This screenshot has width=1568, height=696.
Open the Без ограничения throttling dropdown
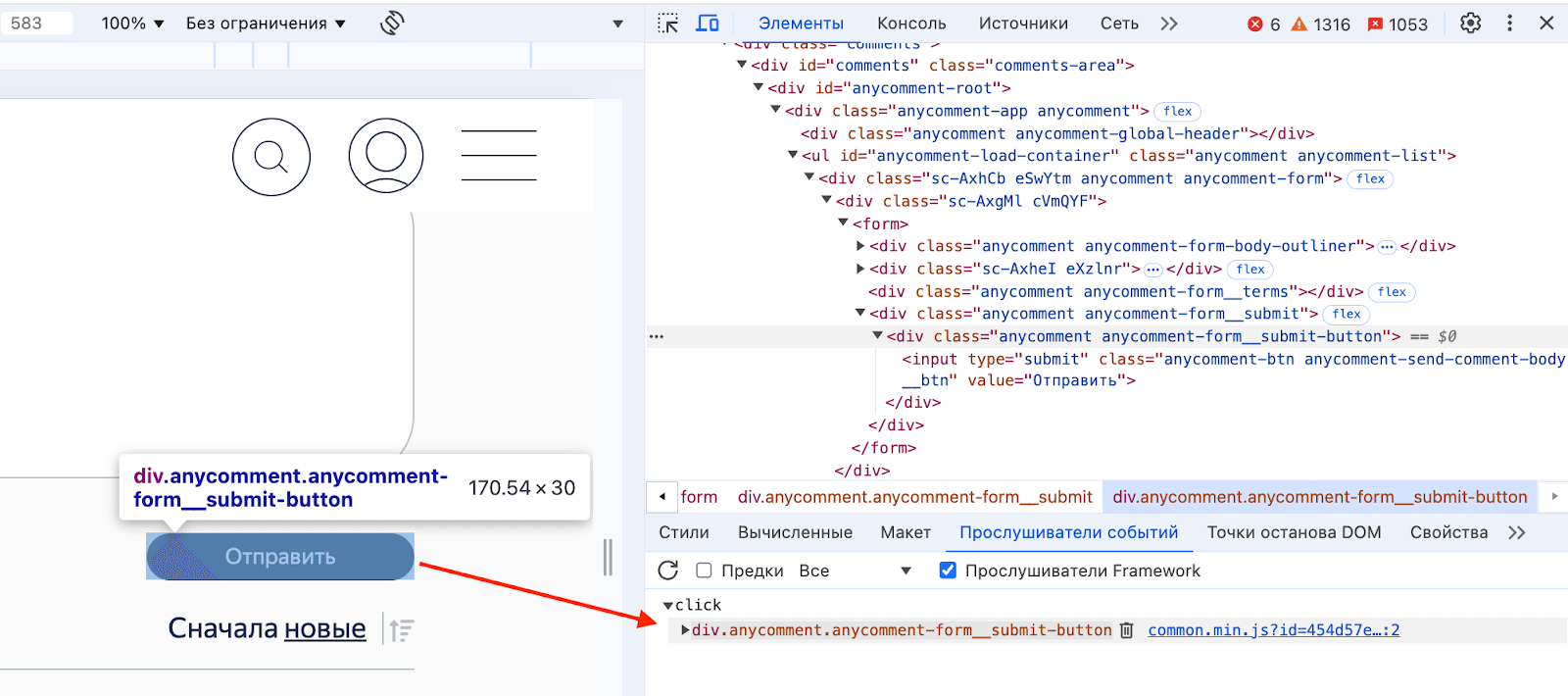[266, 24]
